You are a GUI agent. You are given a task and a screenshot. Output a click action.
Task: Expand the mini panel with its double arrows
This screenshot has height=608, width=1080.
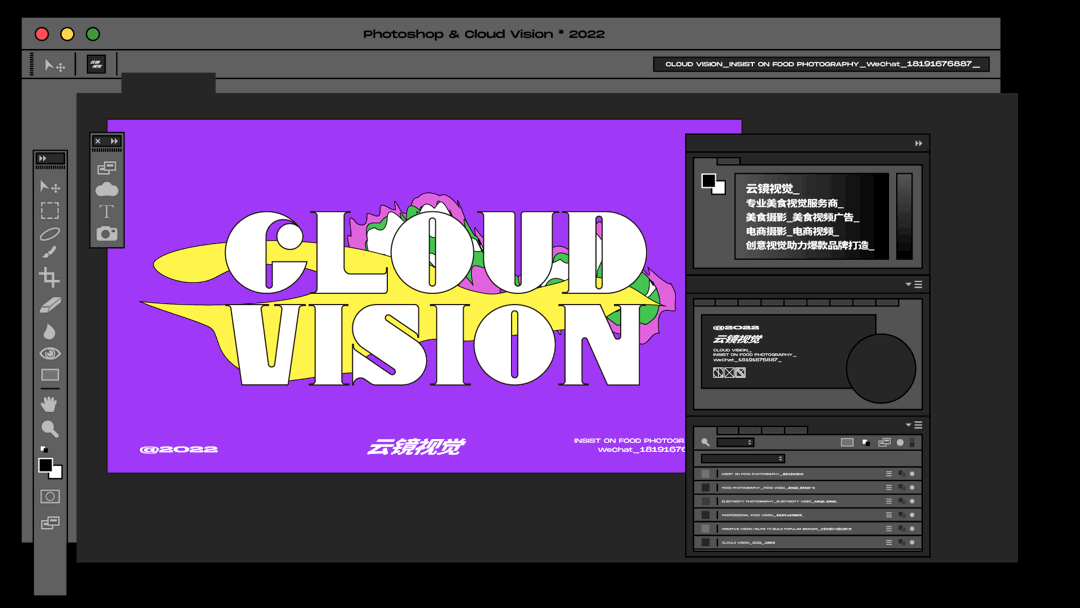(x=114, y=141)
